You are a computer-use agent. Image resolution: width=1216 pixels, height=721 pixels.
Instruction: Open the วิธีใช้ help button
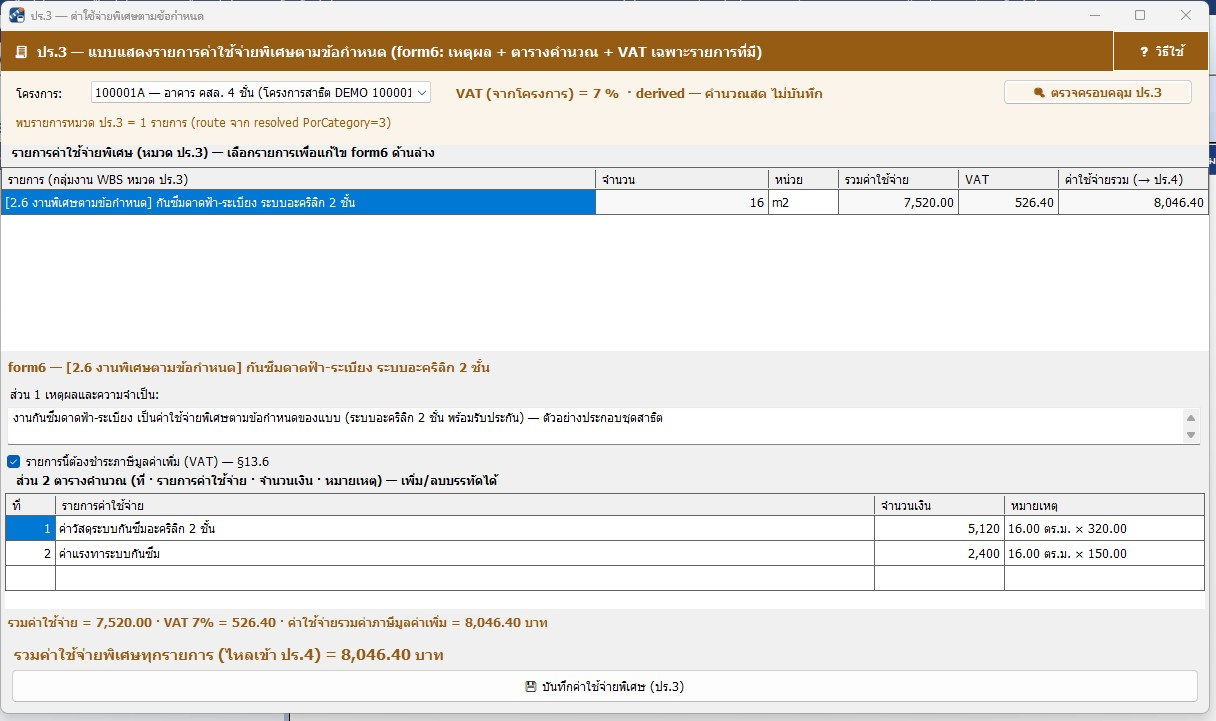(1162, 51)
